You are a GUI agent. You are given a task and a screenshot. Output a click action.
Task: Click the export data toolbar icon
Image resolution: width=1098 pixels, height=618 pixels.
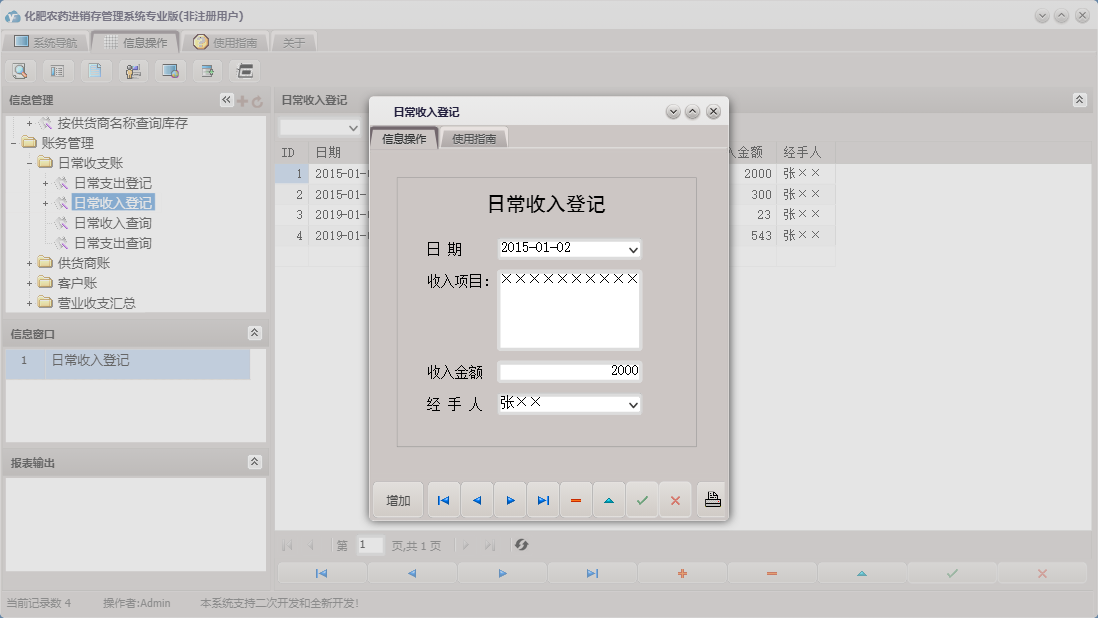(x=205, y=71)
